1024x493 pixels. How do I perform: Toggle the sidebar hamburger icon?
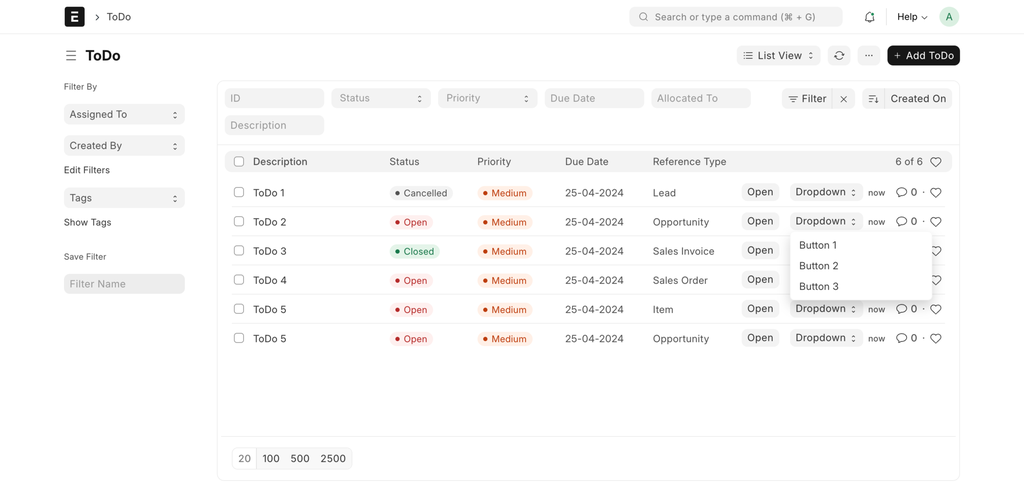coord(71,56)
